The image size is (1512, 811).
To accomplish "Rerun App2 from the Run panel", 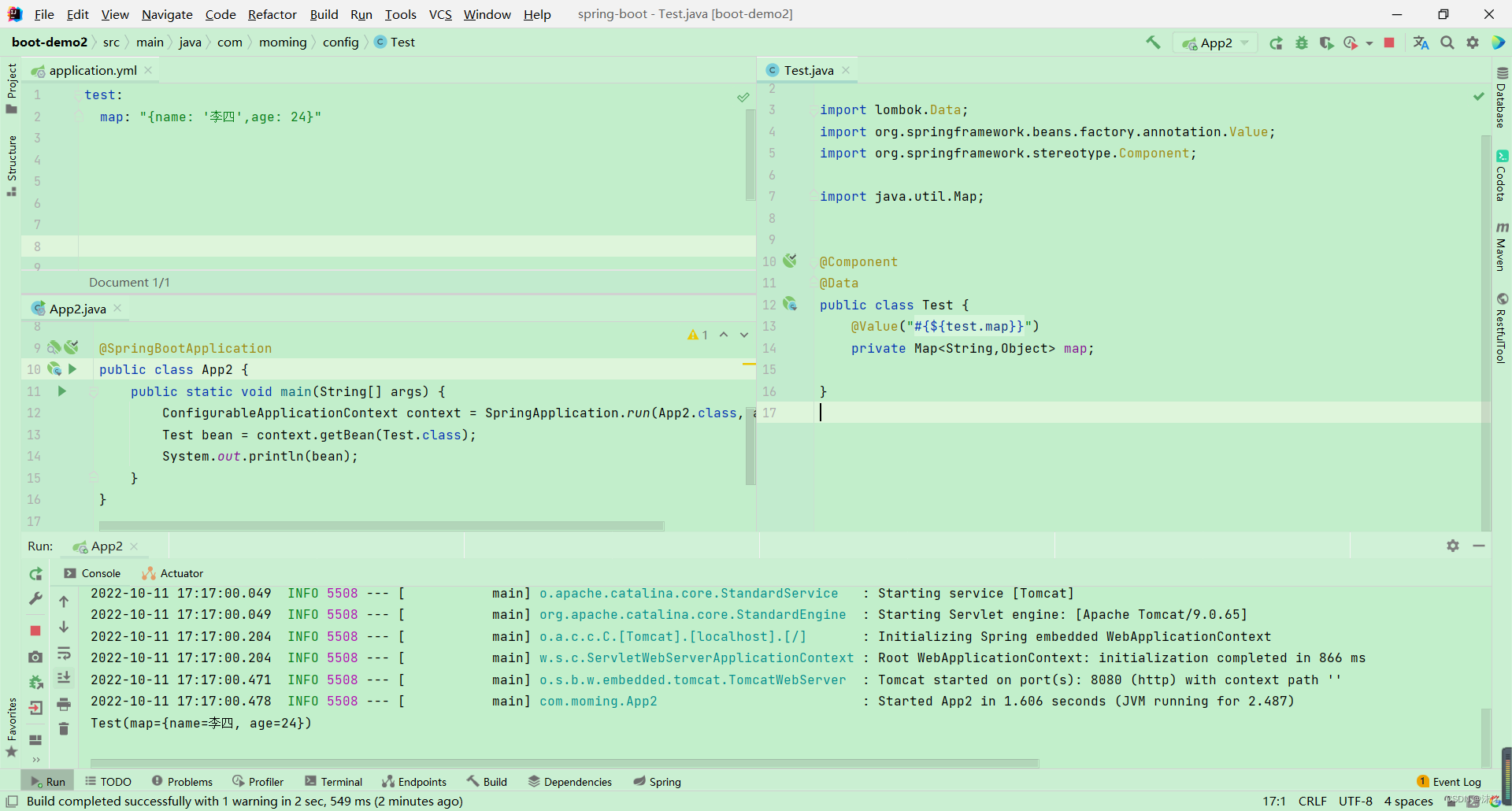I will click(x=35, y=574).
